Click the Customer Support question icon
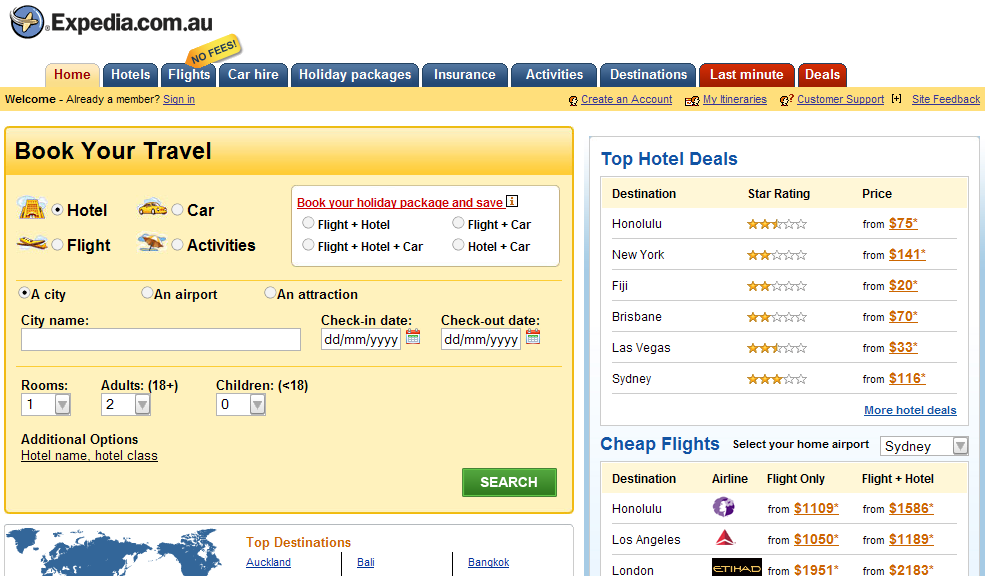This screenshot has width=989, height=576. [x=786, y=100]
